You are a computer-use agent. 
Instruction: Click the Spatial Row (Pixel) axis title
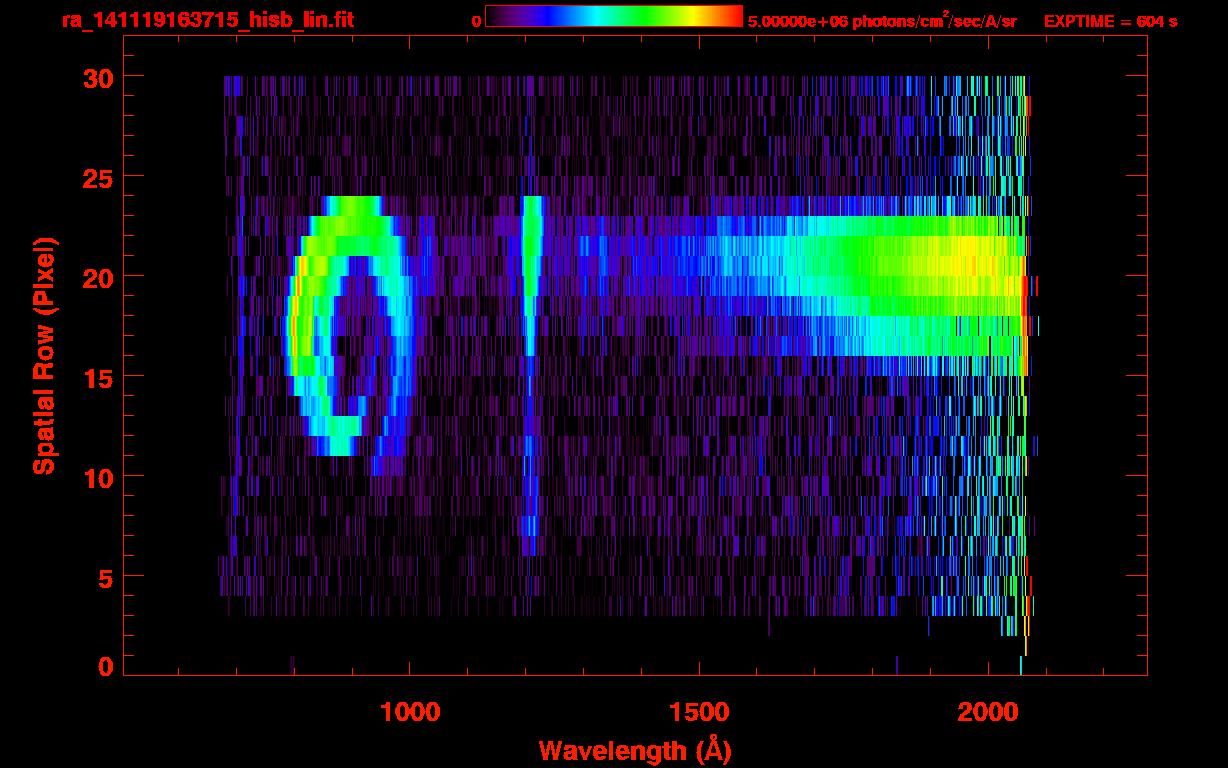tap(44, 356)
